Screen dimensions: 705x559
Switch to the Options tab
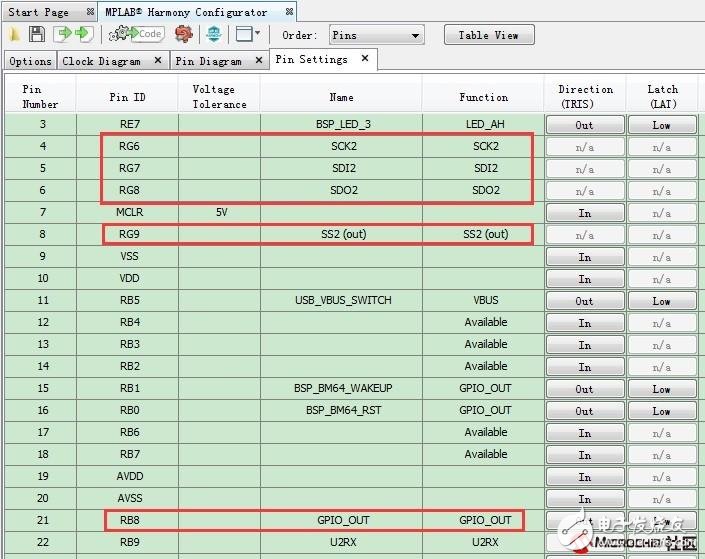coord(30,61)
